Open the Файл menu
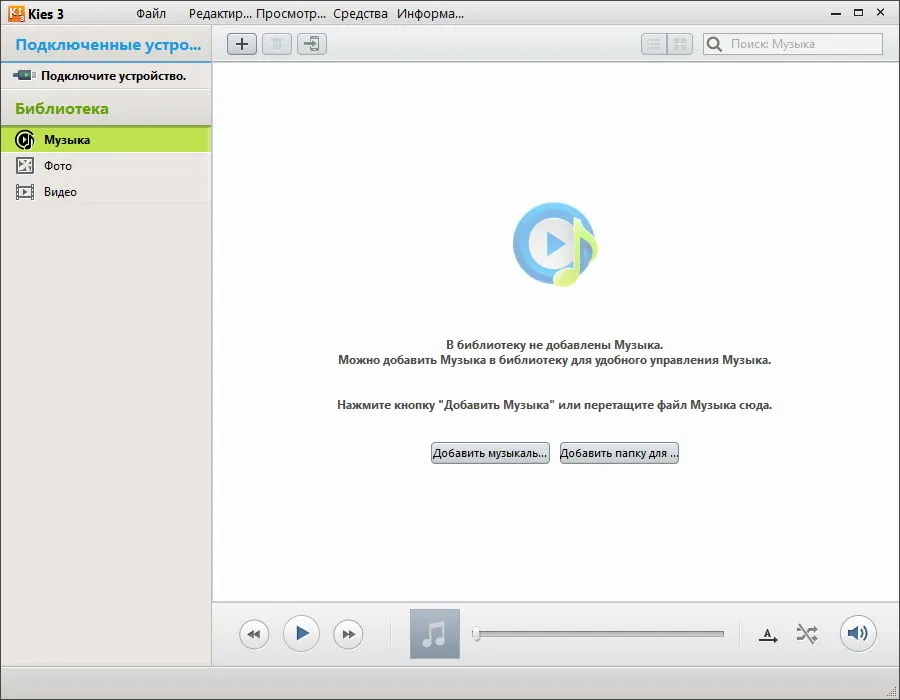The image size is (900, 700). [x=151, y=14]
